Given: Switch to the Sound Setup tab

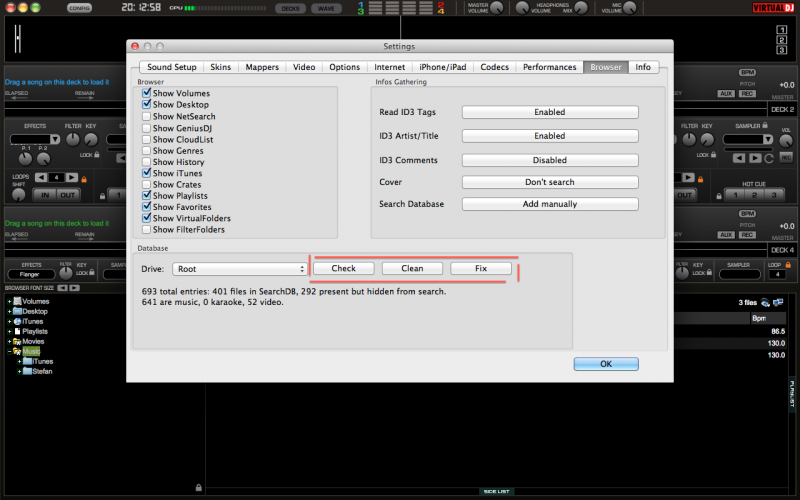Looking at the screenshot, I should [171, 67].
